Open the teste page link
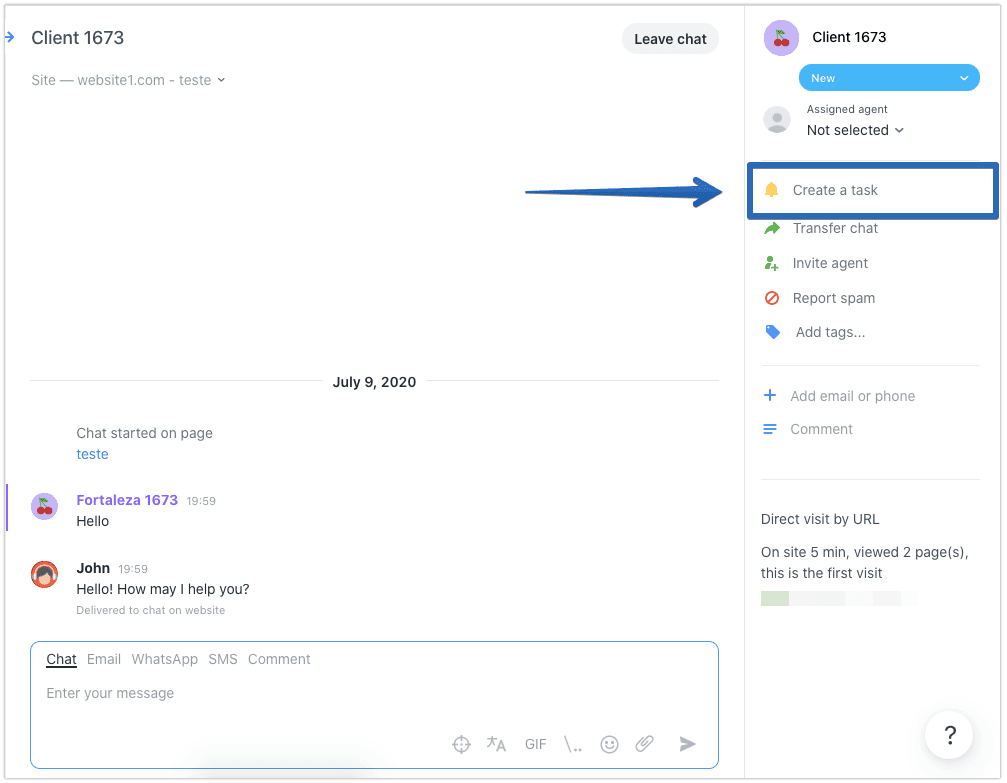 tap(92, 454)
